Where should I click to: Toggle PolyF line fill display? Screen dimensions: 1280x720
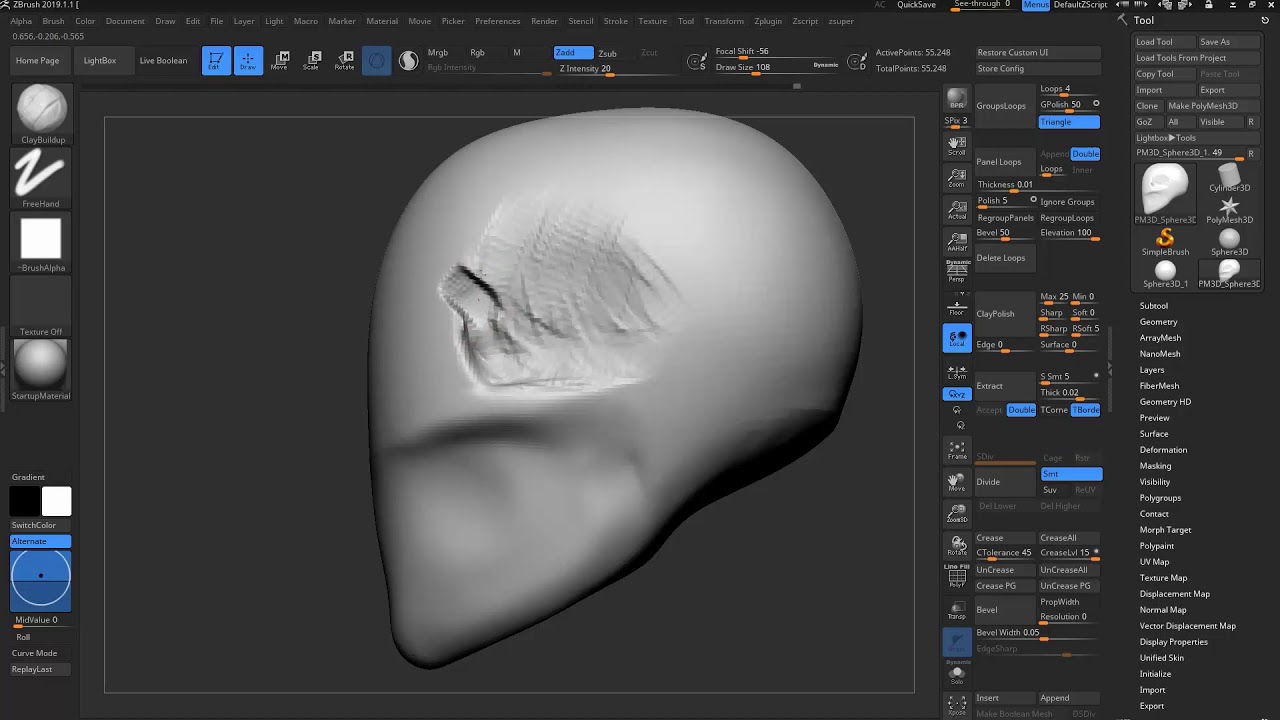(957, 577)
